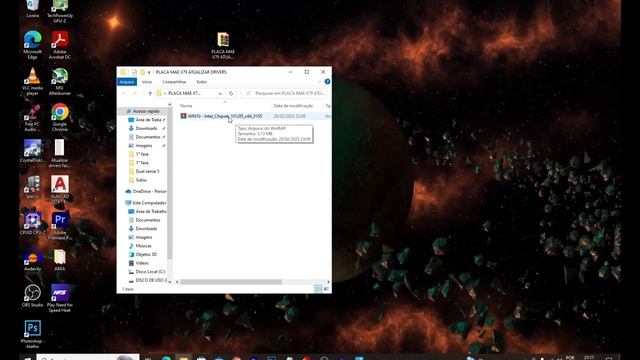Click the Properties icon in the Explorer title bar
Viewport: 640px width, 360px height.
pyautogui.click(x=134, y=72)
